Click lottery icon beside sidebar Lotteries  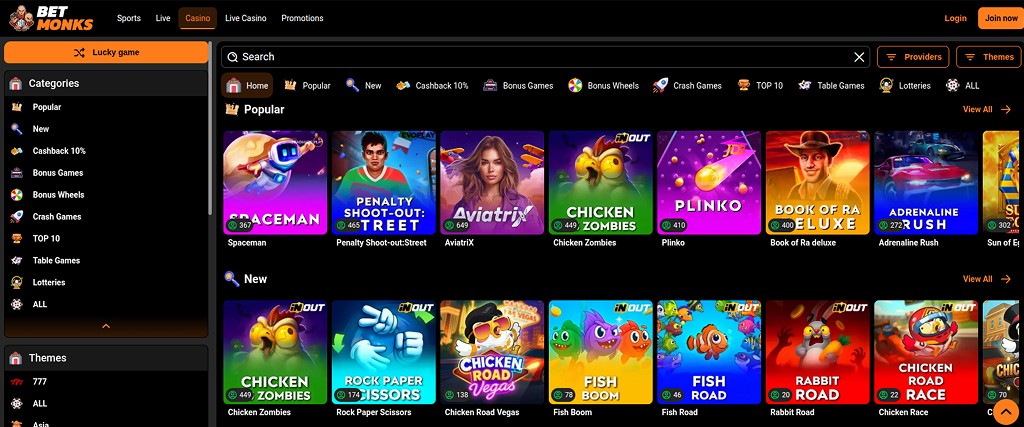[x=17, y=283]
